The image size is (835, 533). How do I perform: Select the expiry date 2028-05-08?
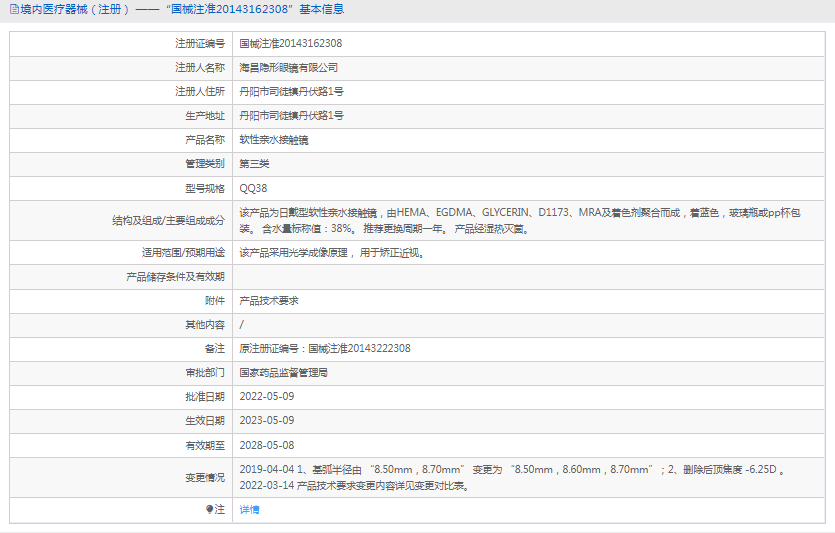(267, 445)
